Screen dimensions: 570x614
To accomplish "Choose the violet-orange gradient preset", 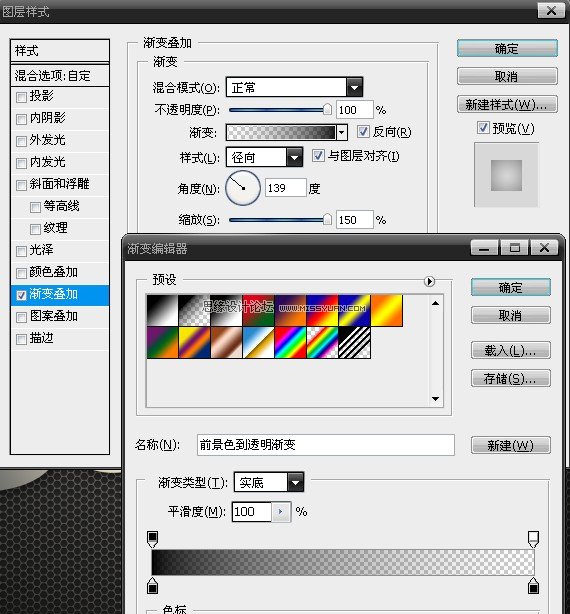I will click(290, 311).
